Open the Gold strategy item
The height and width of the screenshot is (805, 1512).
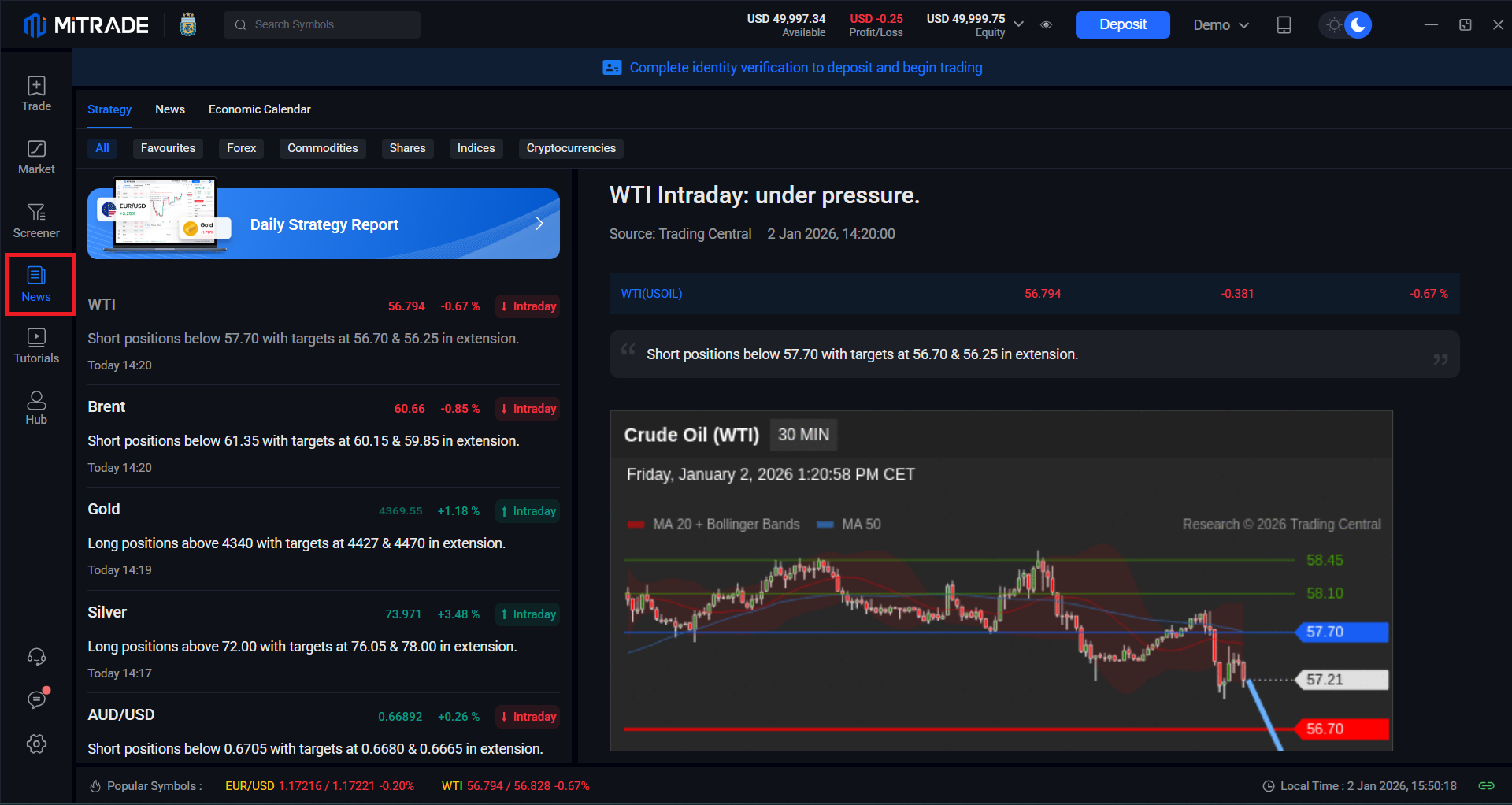pyautogui.click(x=324, y=539)
